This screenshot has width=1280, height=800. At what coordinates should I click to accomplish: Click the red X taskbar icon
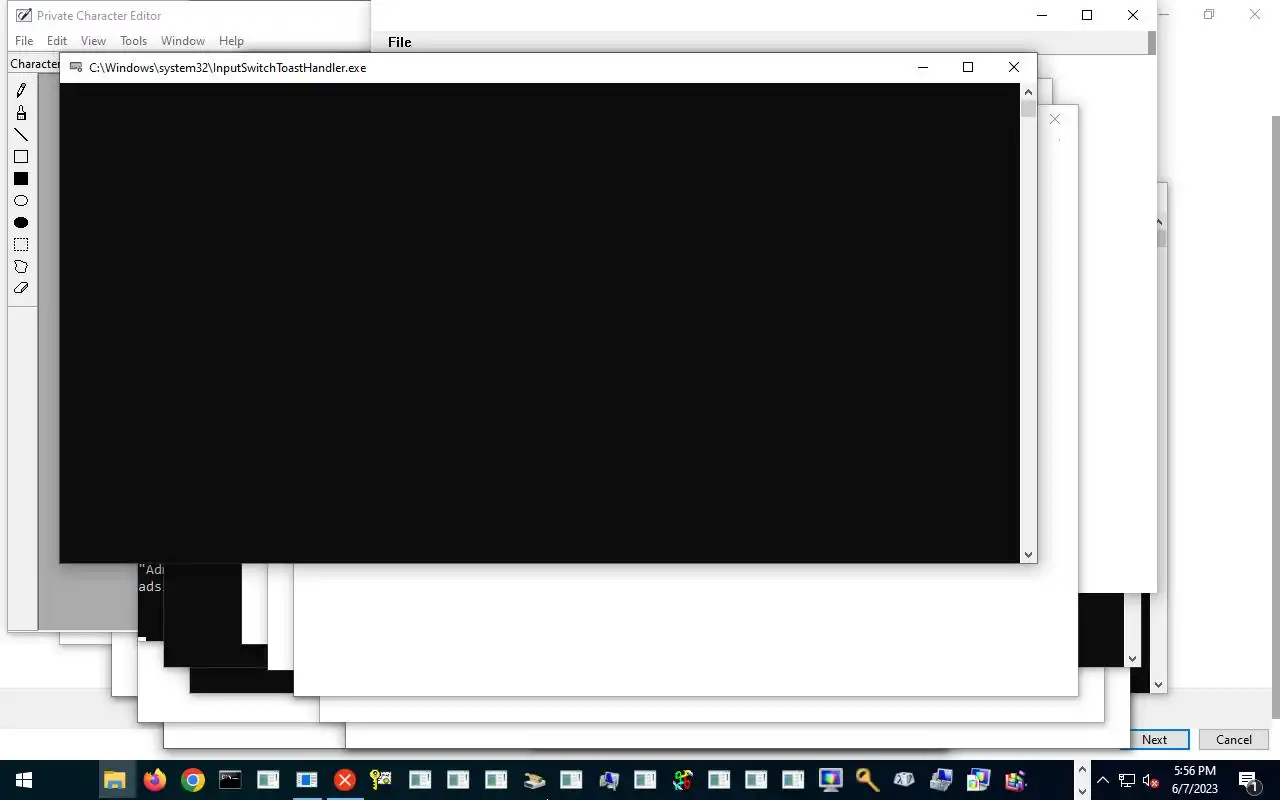344,780
